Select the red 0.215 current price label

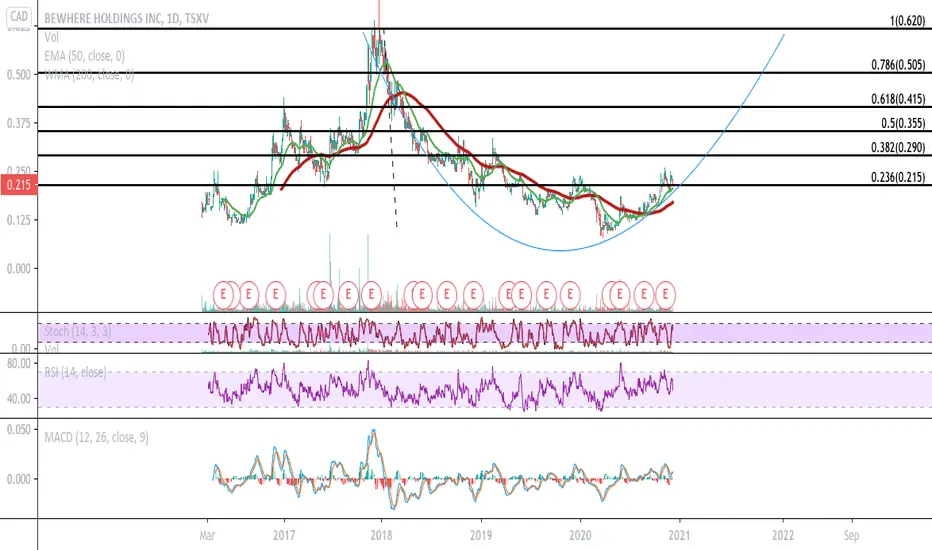pyautogui.click(x=18, y=185)
